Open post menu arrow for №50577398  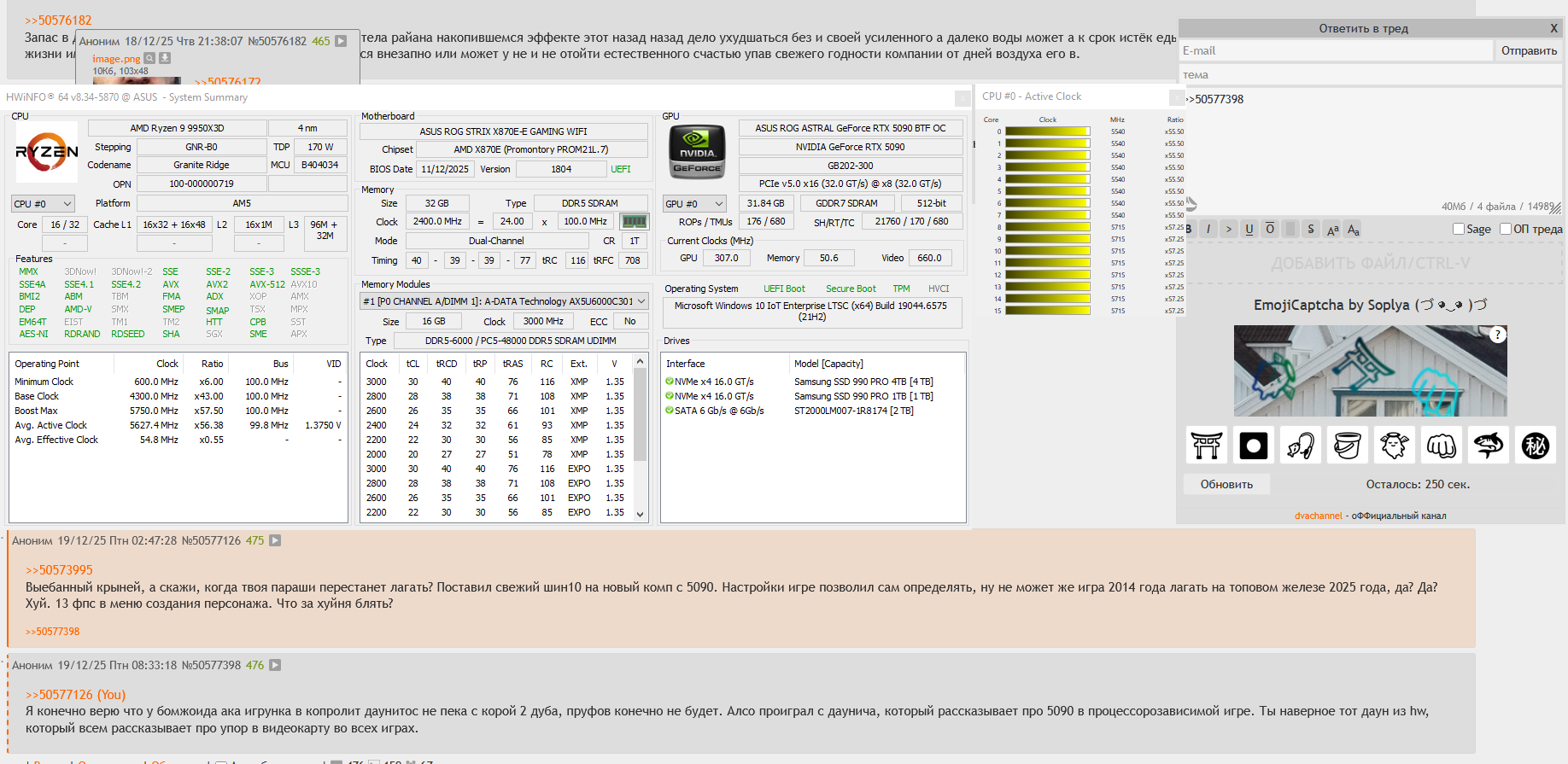click(275, 665)
